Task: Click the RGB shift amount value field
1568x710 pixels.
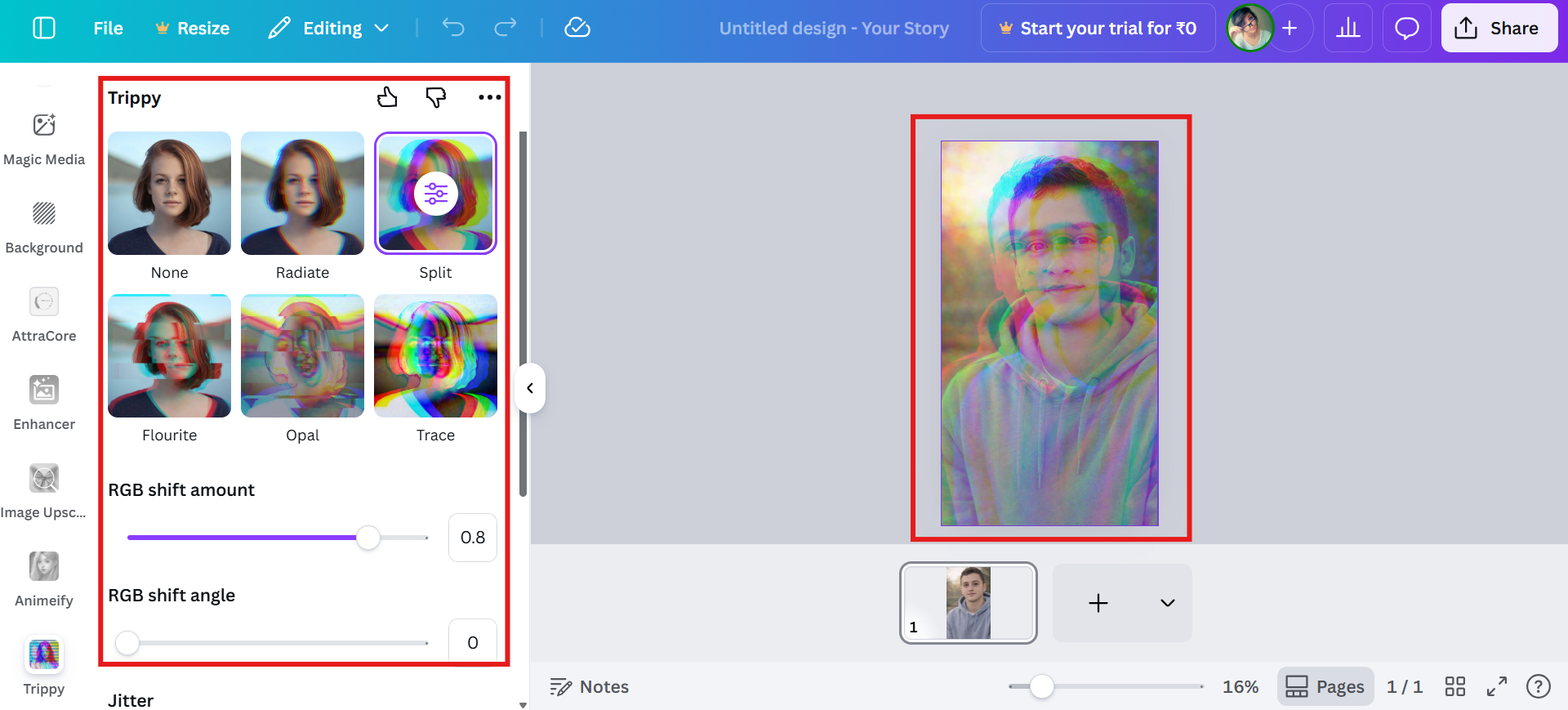Action: click(x=473, y=538)
